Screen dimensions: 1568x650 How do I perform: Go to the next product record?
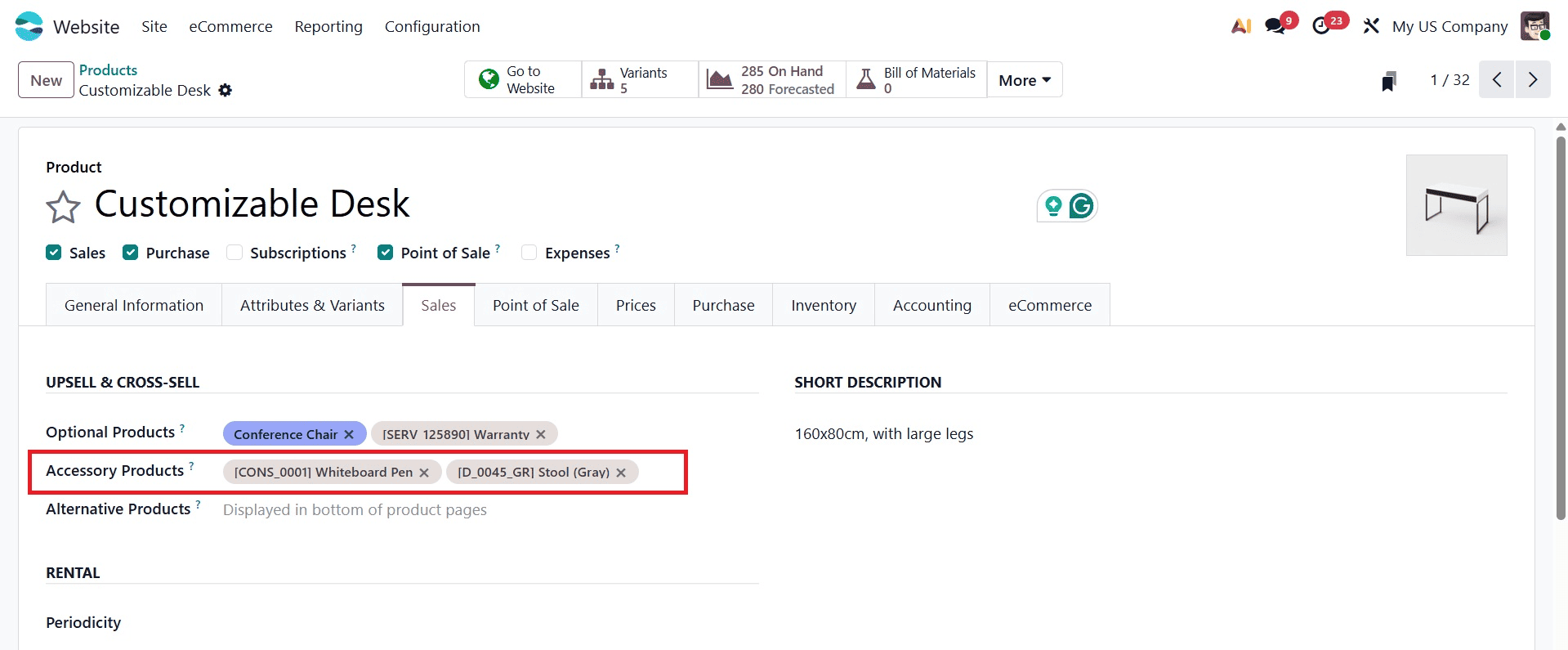(1533, 79)
